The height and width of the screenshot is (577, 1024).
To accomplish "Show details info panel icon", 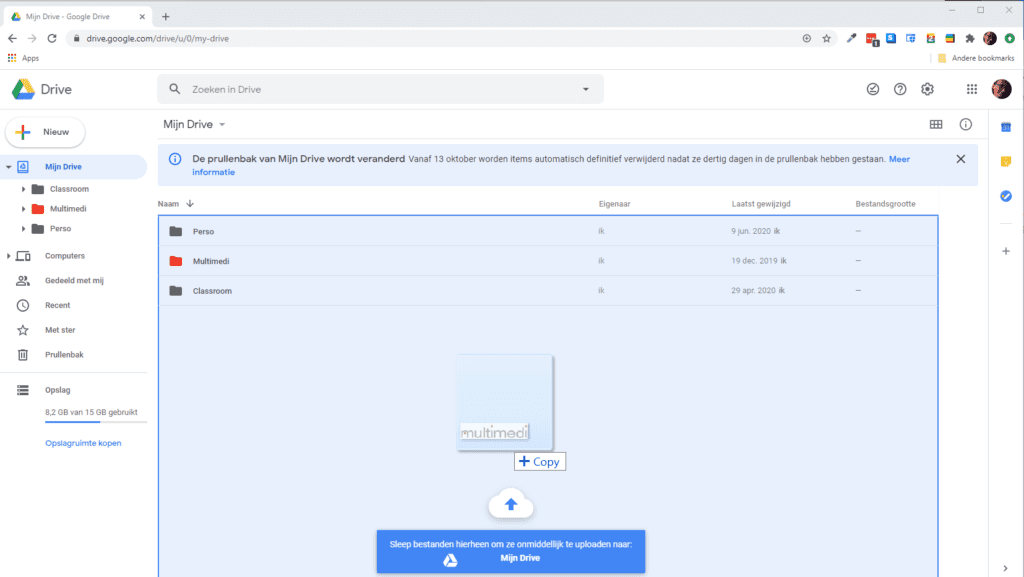I will [965, 125].
